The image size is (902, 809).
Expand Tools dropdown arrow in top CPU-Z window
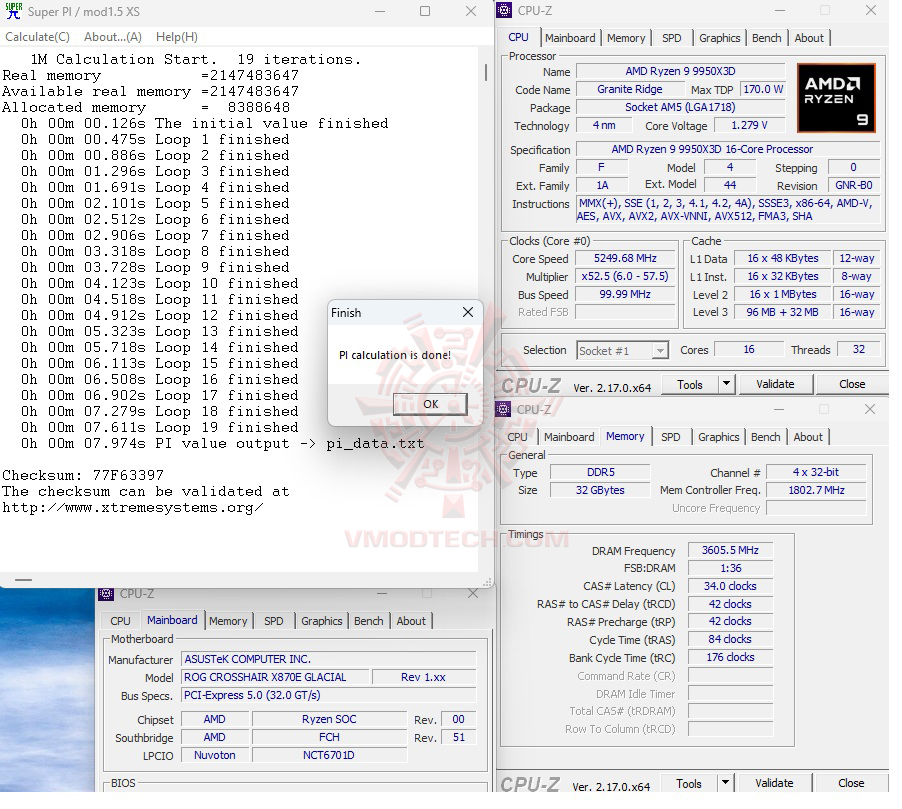tap(727, 384)
